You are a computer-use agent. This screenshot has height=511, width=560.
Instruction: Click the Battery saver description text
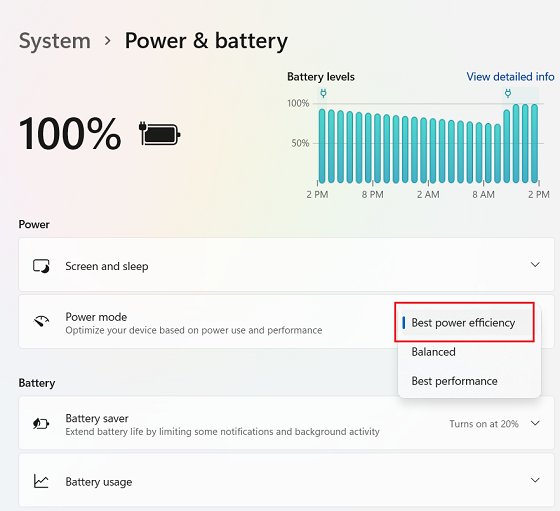[222, 432]
